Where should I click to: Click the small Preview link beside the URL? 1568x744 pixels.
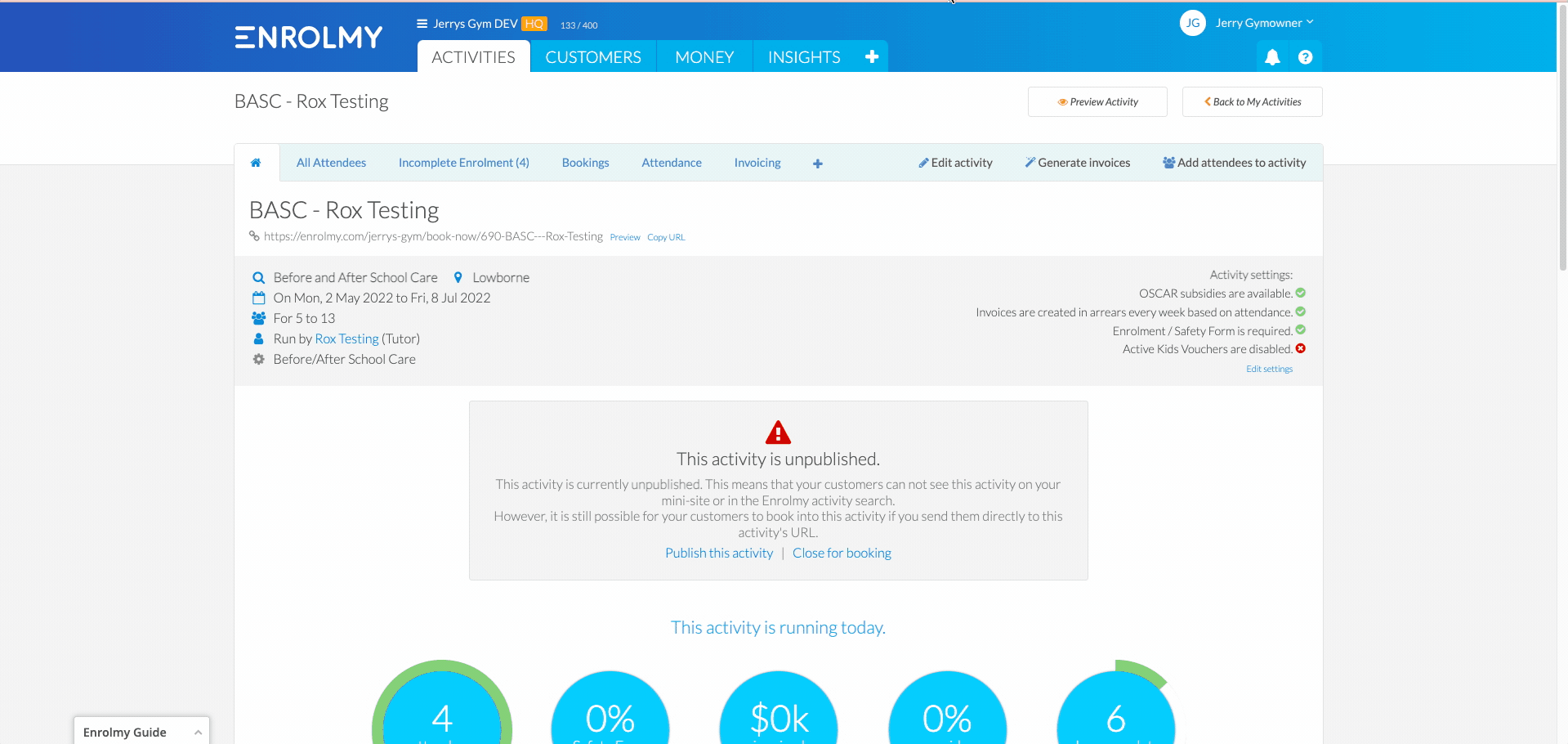click(625, 237)
